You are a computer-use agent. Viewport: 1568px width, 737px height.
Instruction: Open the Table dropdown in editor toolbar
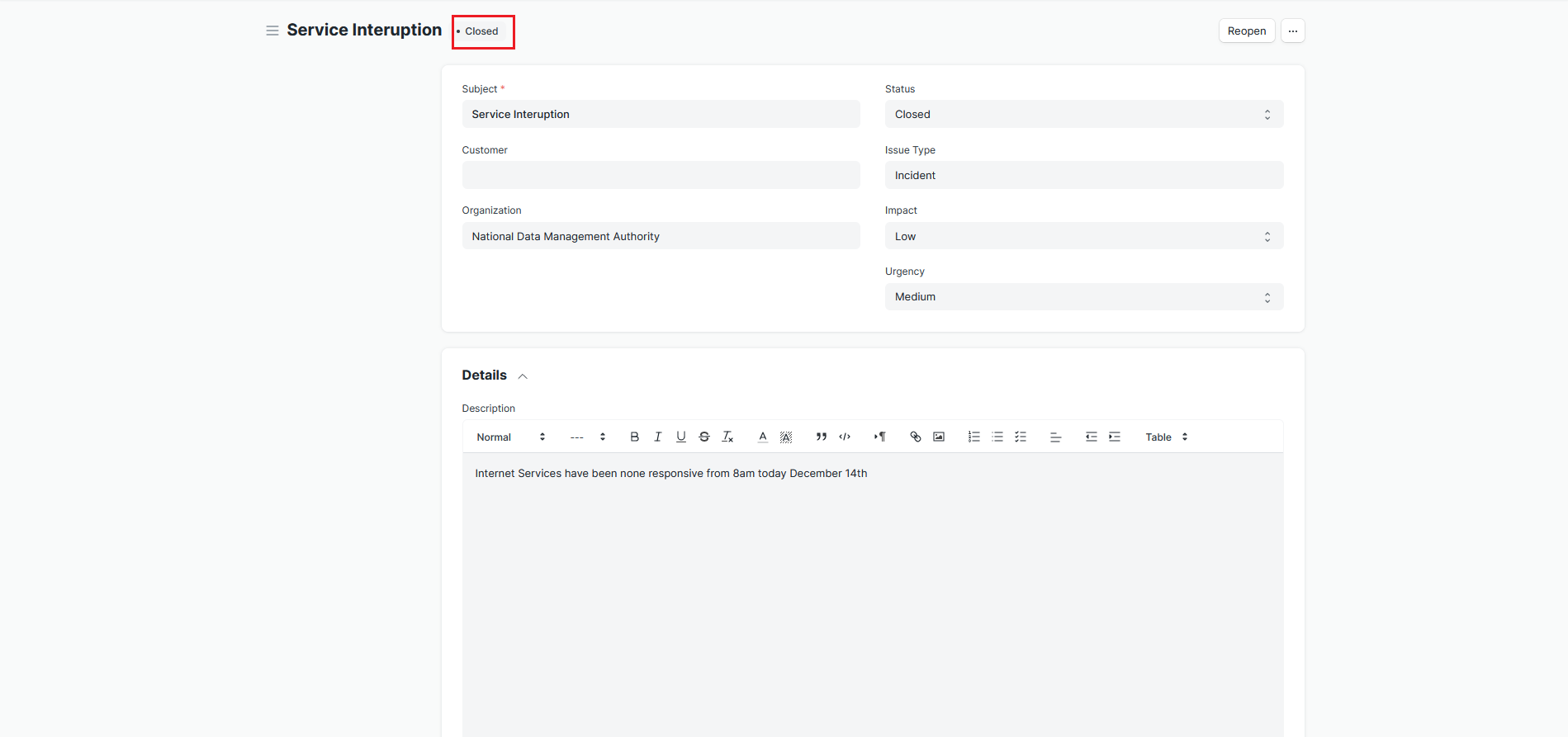[x=1166, y=437]
